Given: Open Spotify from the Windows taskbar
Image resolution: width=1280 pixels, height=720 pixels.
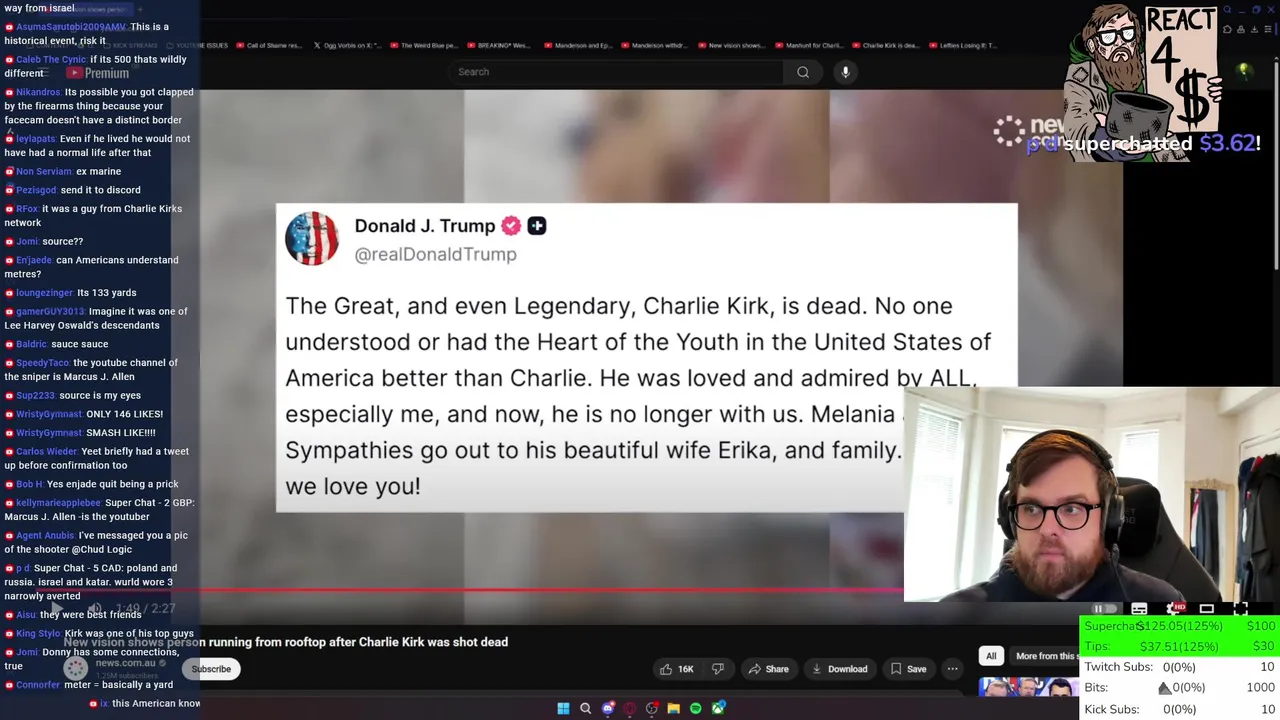Looking at the screenshot, I should [x=696, y=708].
